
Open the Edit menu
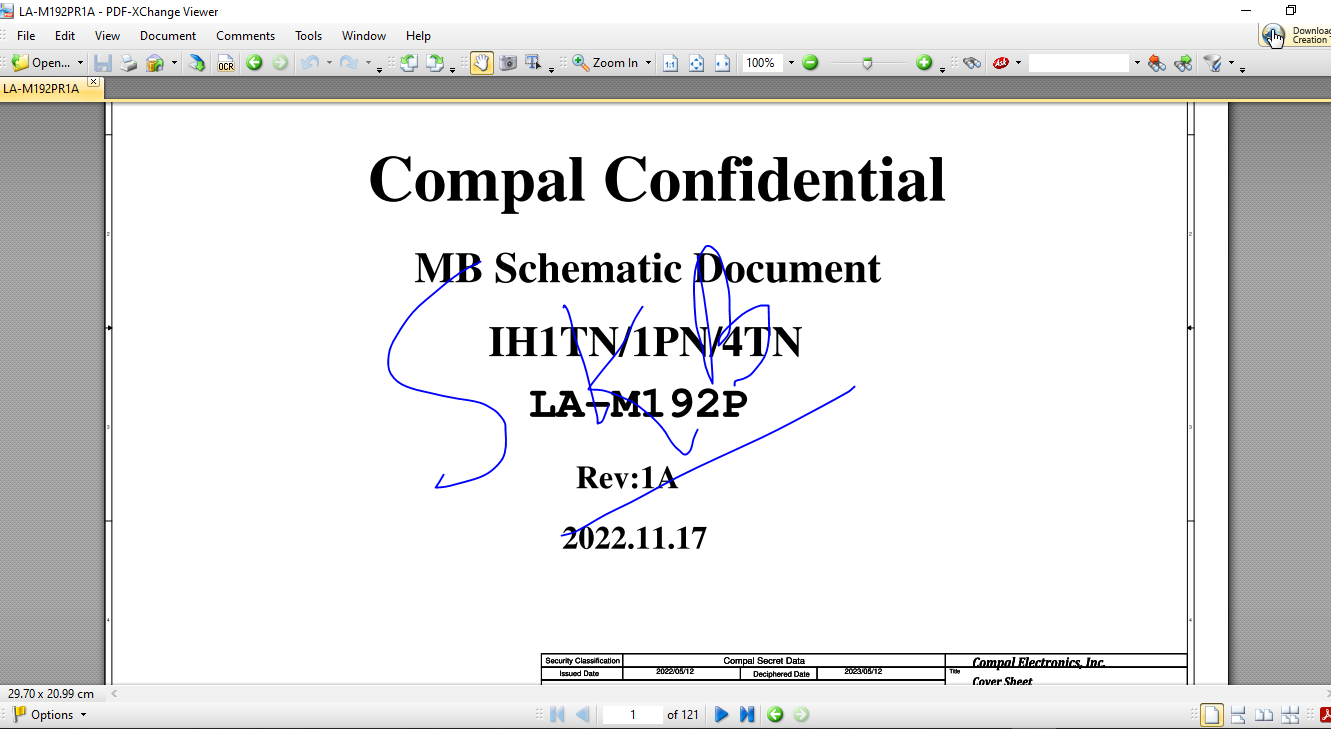click(x=65, y=36)
